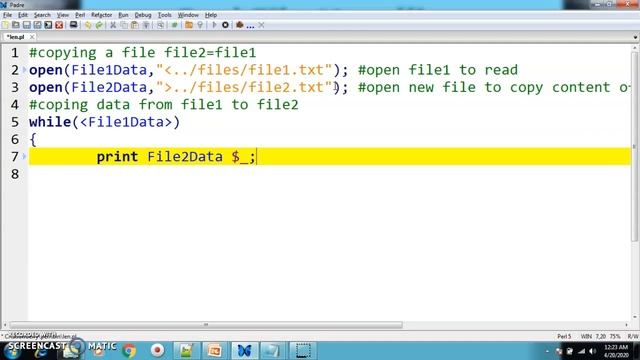Open the Edit menu
Screen dimensions: 640x360
point(23,15)
